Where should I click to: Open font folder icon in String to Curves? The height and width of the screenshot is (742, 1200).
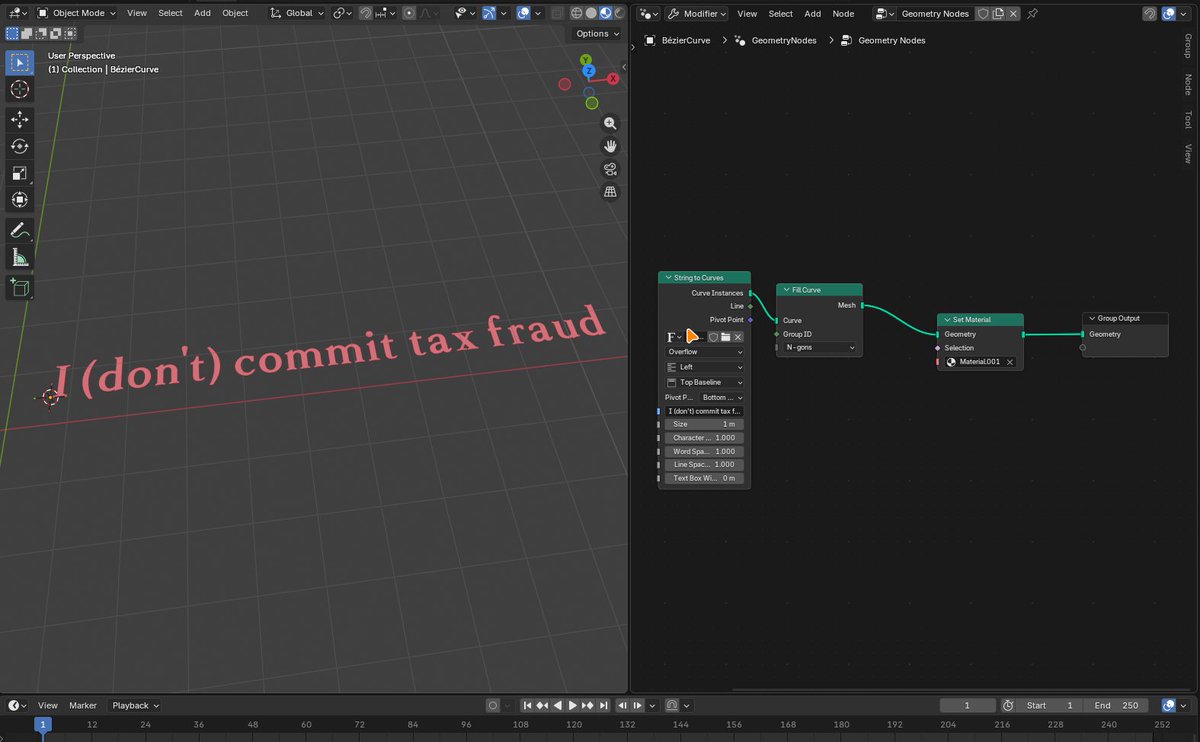click(726, 337)
